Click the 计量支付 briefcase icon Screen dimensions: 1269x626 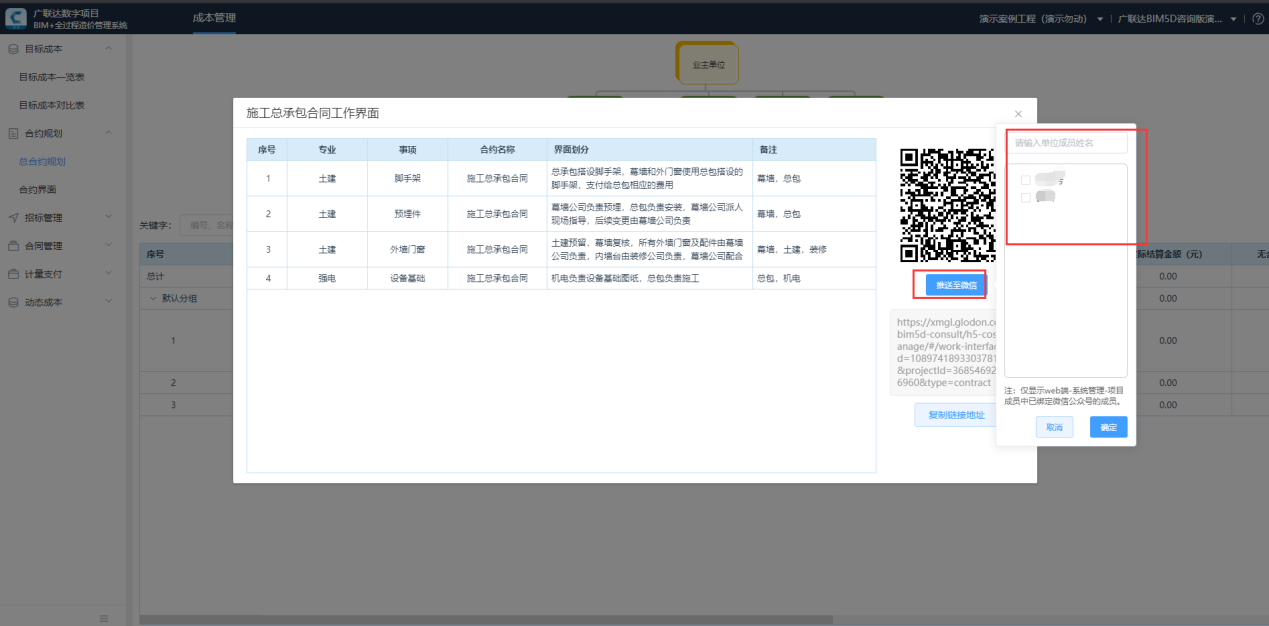[x=13, y=273]
